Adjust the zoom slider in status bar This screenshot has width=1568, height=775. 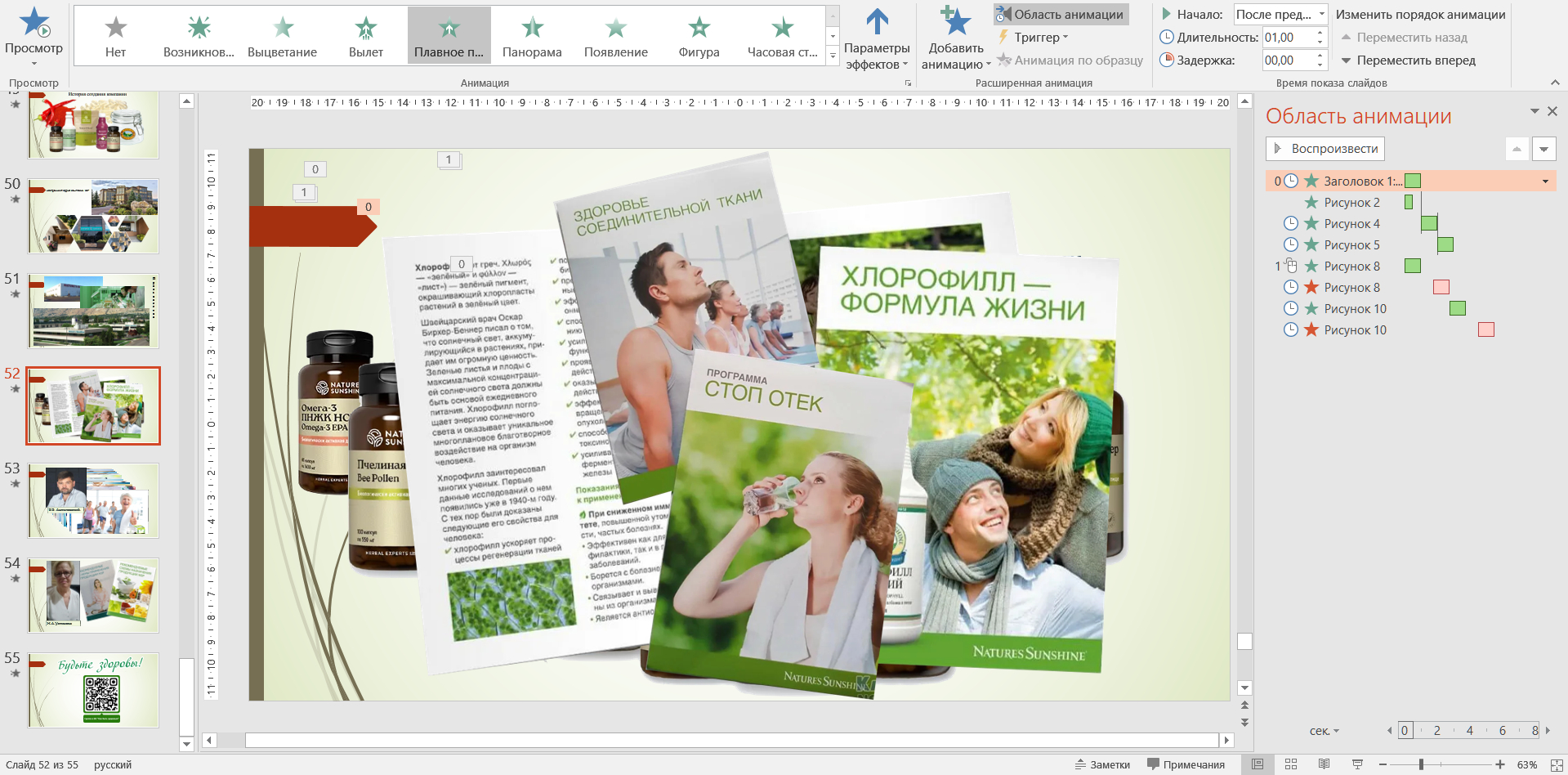pyautogui.click(x=1421, y=764)
